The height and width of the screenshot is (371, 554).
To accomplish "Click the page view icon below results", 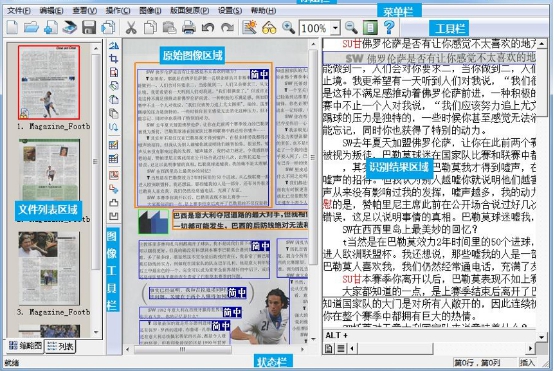I will [x=329, y=349].
